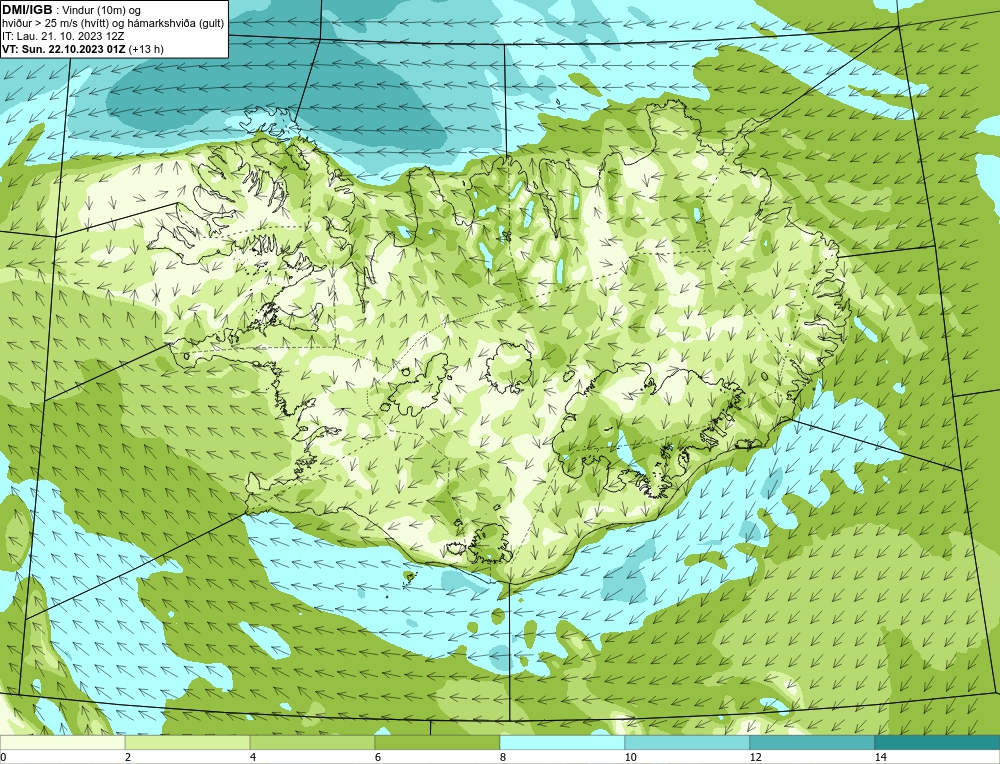
Task: Click the legend label '10'
Action: point(631,757)
